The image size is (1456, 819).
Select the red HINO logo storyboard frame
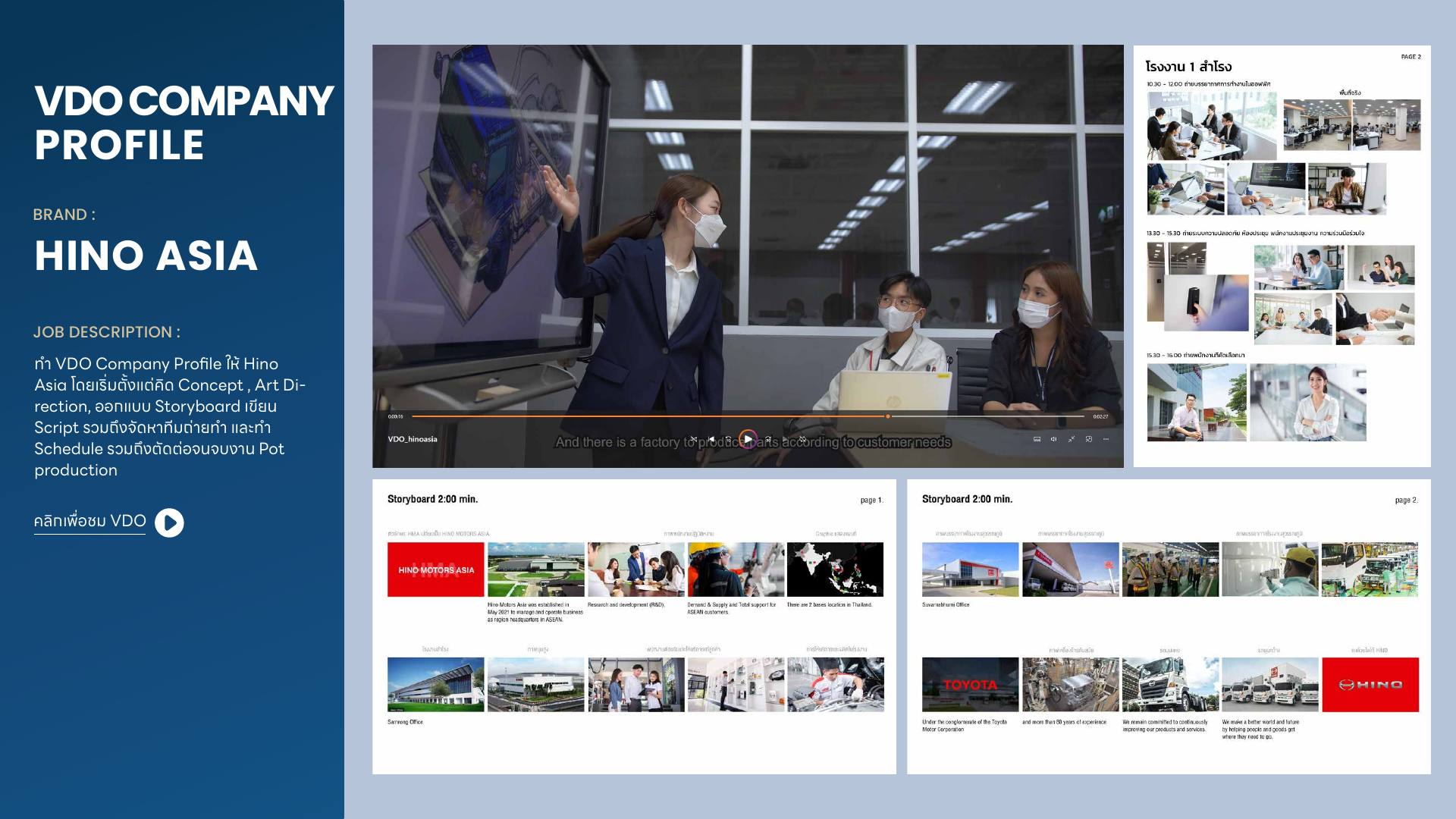(1370, 685)
